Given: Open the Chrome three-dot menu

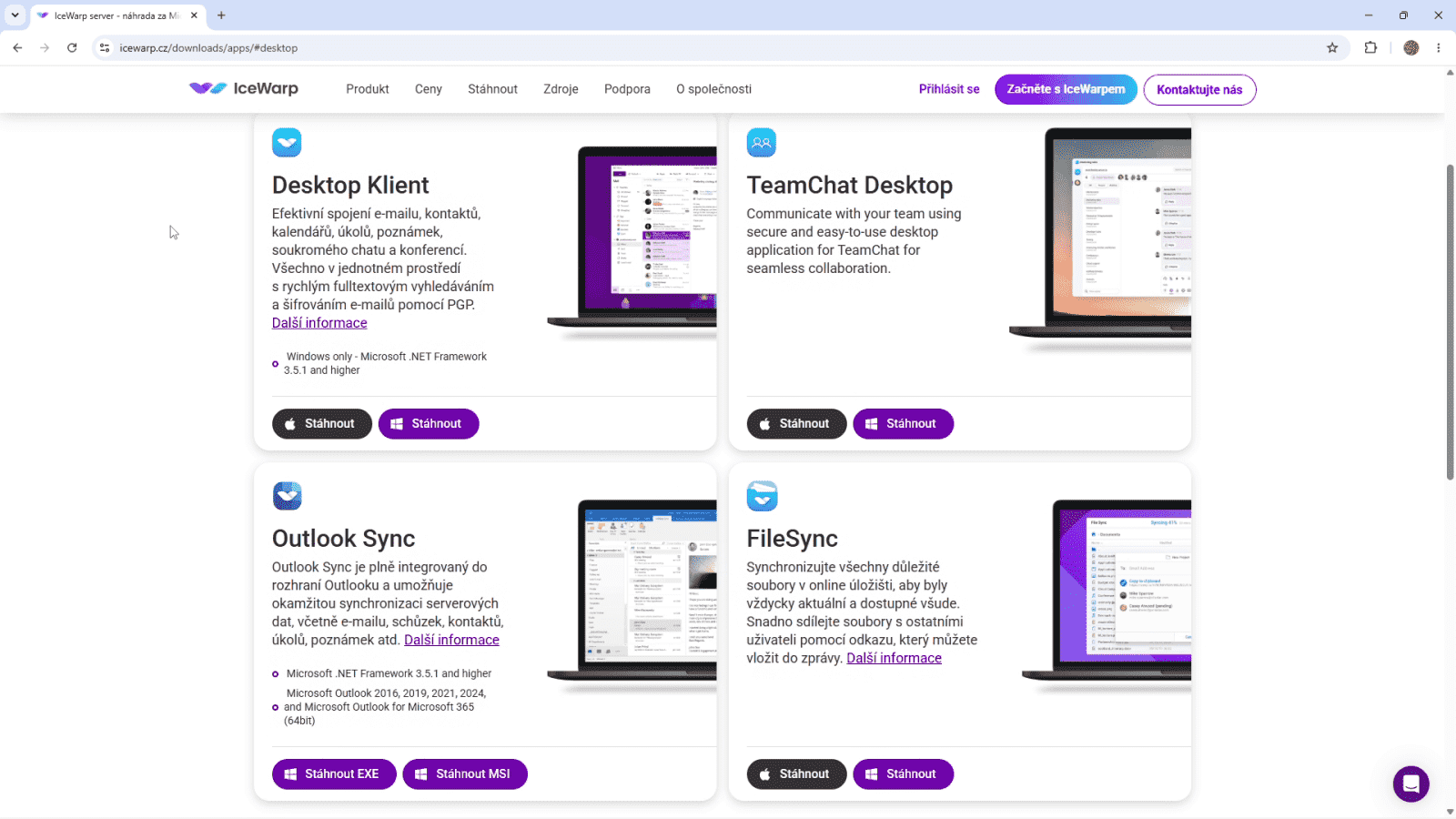Looking at the screenshot, I should click(1439, 48).
